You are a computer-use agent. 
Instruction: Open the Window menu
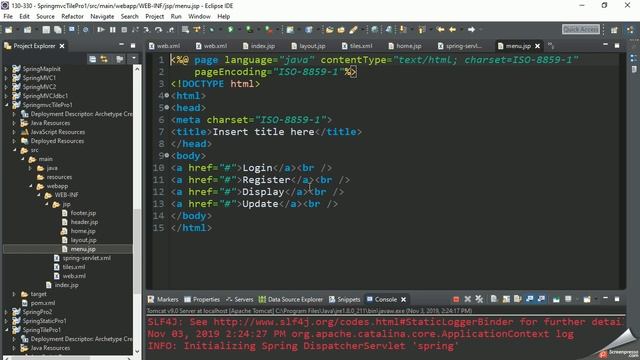click(199, 16)
